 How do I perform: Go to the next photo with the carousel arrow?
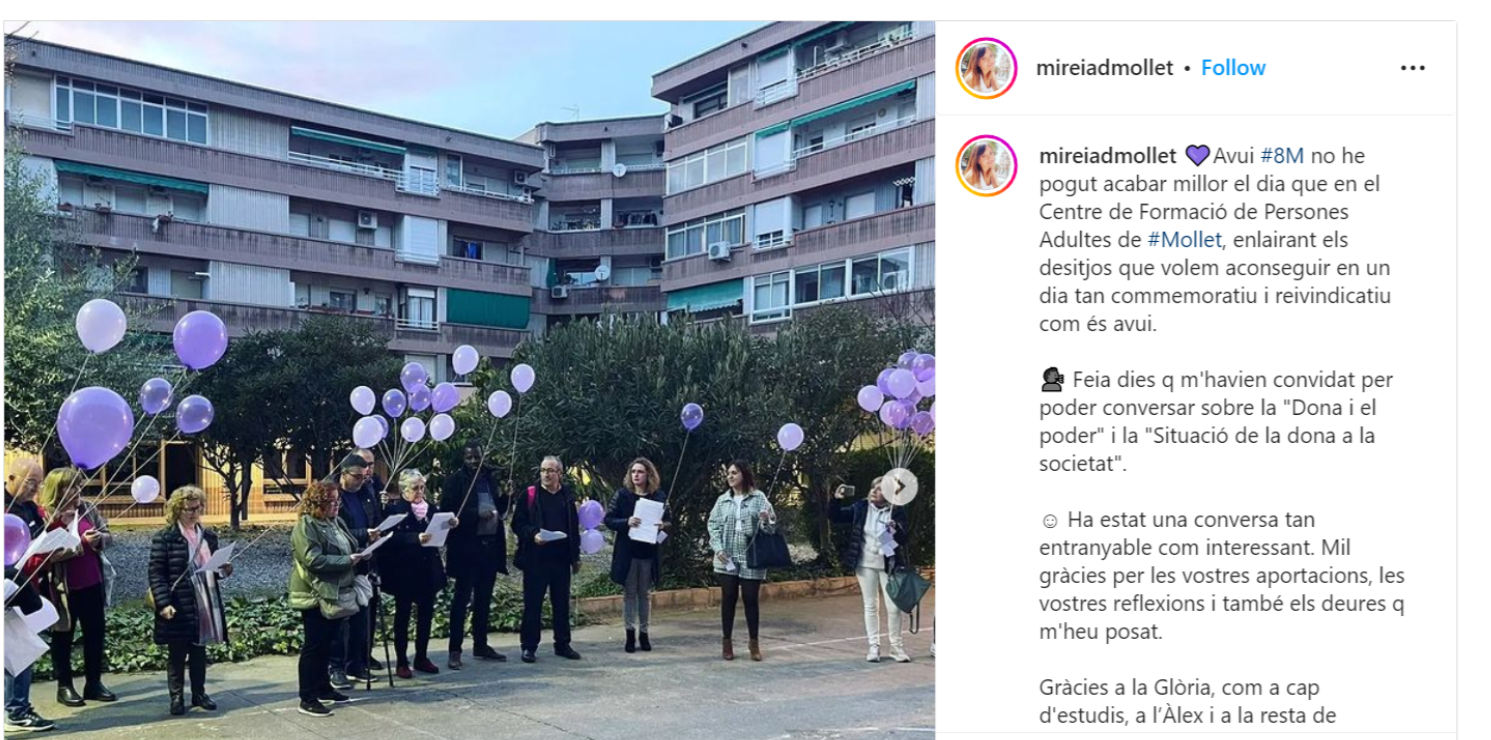pyautogui.click(x=898, y=487)
